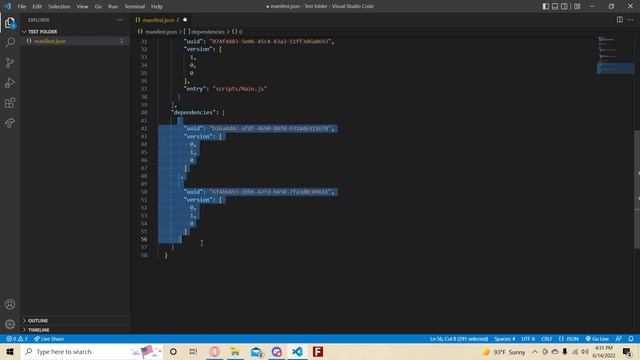The image size is (640, 360).
Task: Click the taskbar search box
Action: coord(91,351)
